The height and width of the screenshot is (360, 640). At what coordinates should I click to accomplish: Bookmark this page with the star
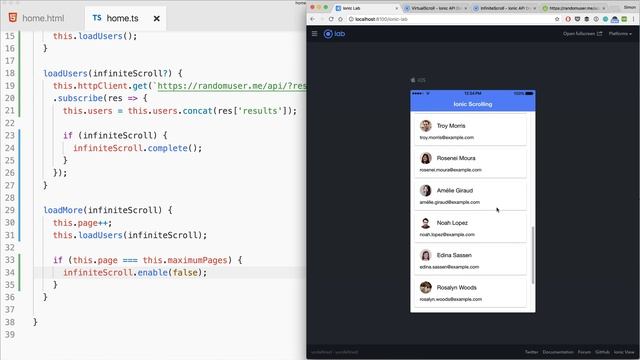557,19
